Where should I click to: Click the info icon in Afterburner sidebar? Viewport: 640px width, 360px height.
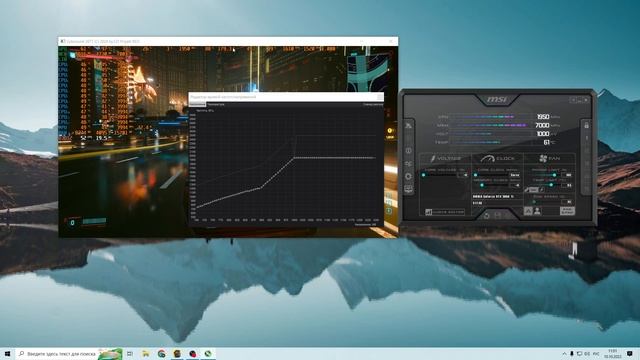coord(408,151)
